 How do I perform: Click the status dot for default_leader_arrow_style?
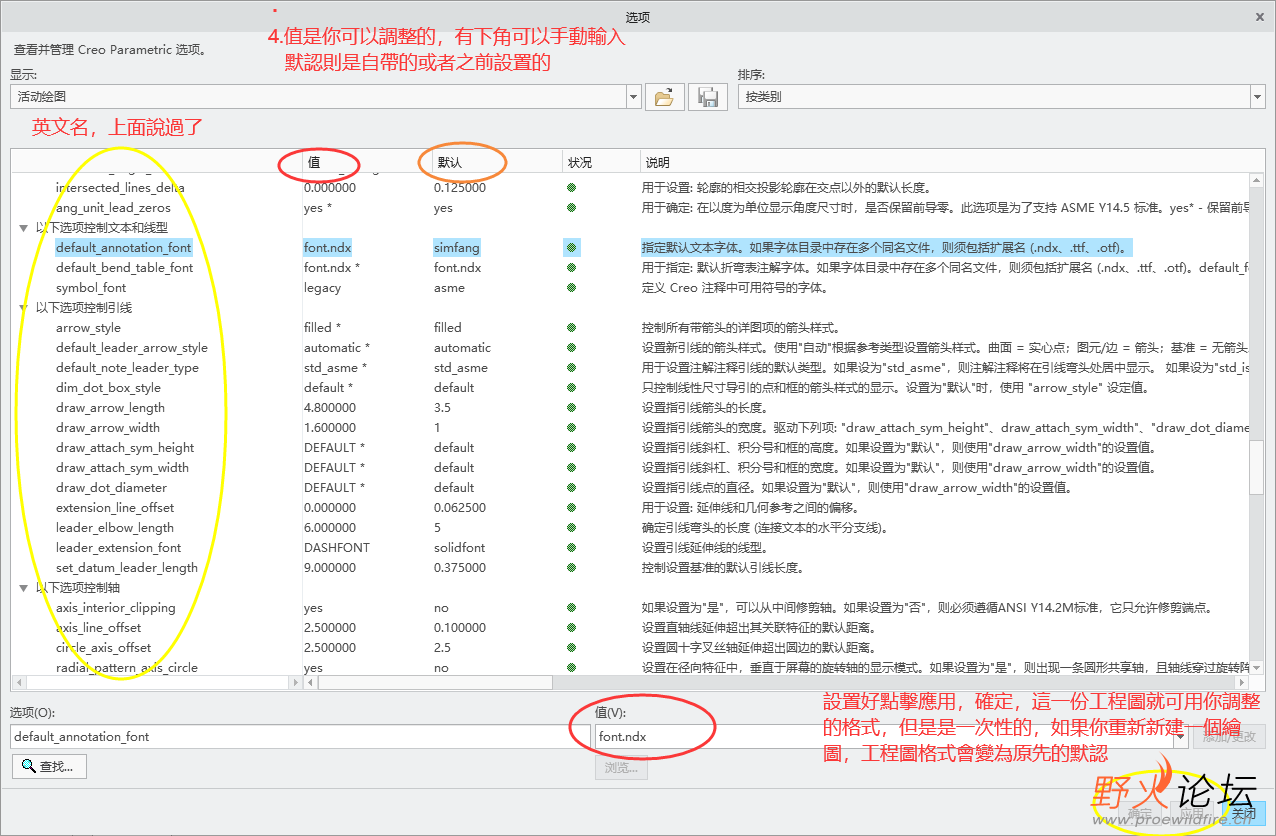[x=571, y=348]
